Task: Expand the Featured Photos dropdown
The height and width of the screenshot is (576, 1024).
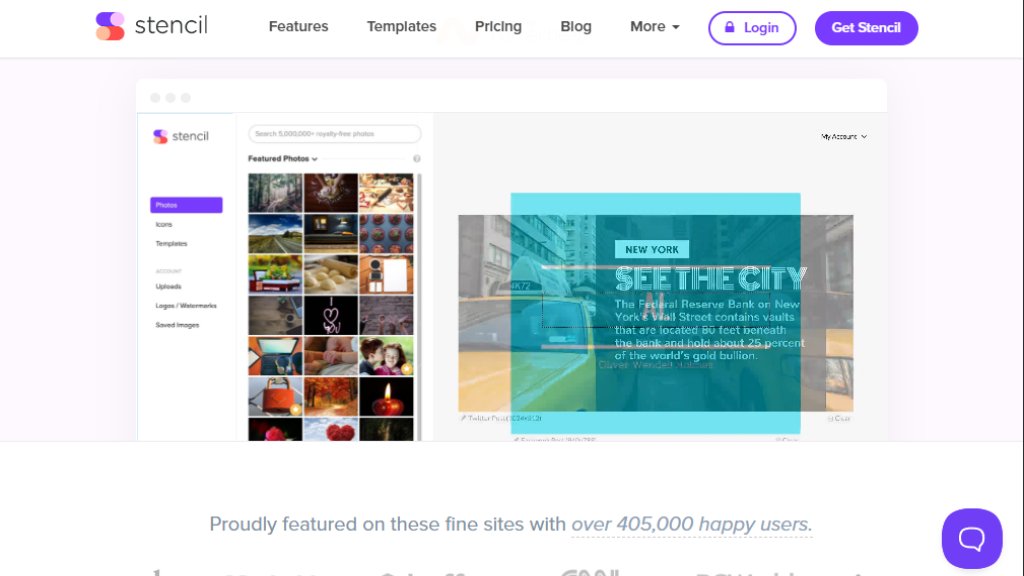Action: tap(283, 159)
